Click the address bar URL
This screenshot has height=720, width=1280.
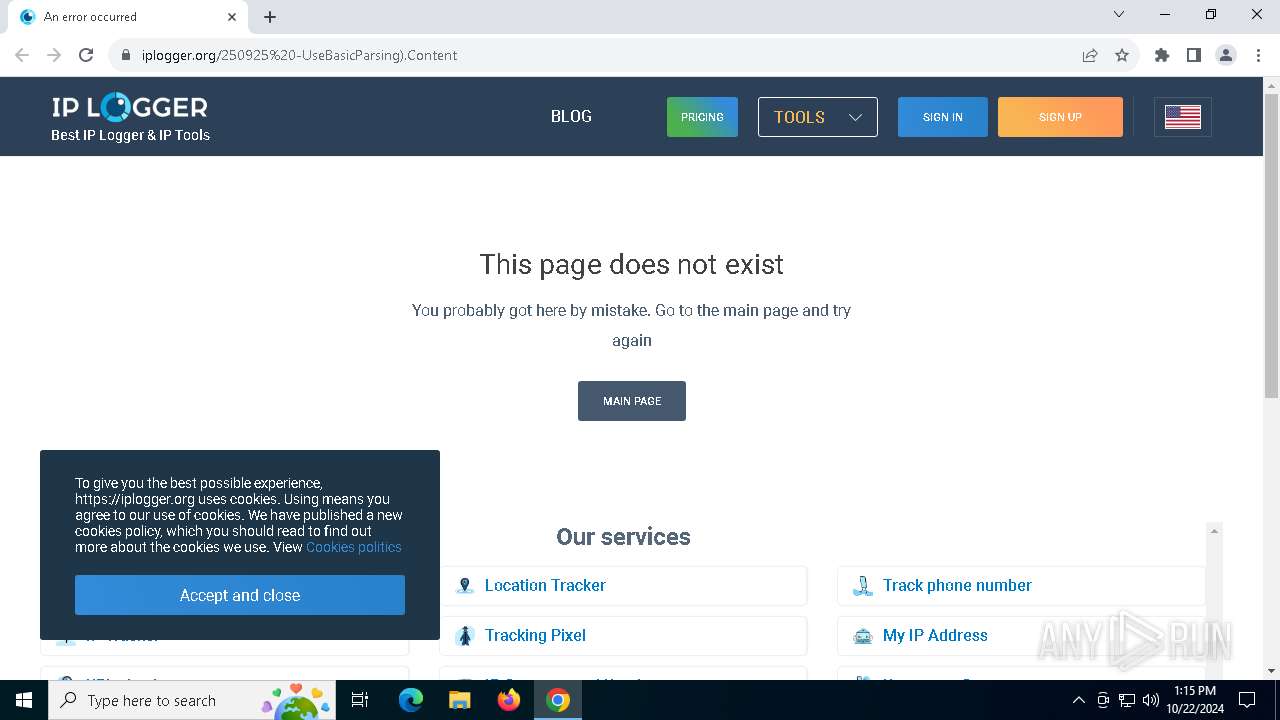tap(299, 55)
